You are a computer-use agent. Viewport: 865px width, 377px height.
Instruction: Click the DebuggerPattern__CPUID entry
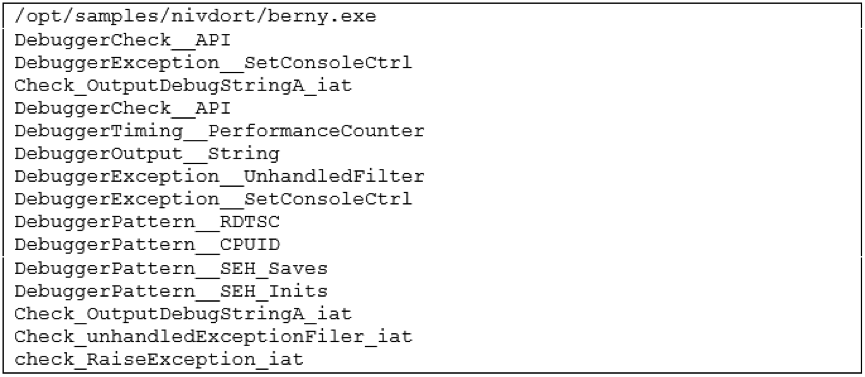point(147,245)
